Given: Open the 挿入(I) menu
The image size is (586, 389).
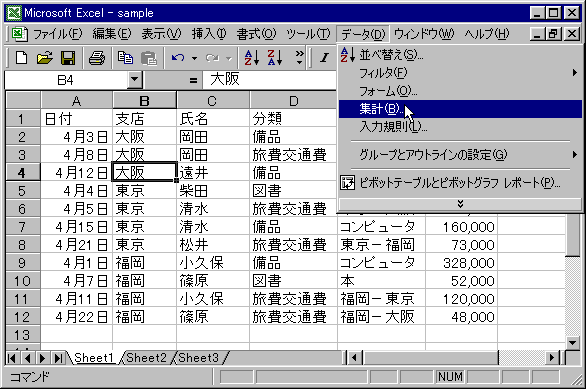Looking at the screenshot, I should (209, 34).
